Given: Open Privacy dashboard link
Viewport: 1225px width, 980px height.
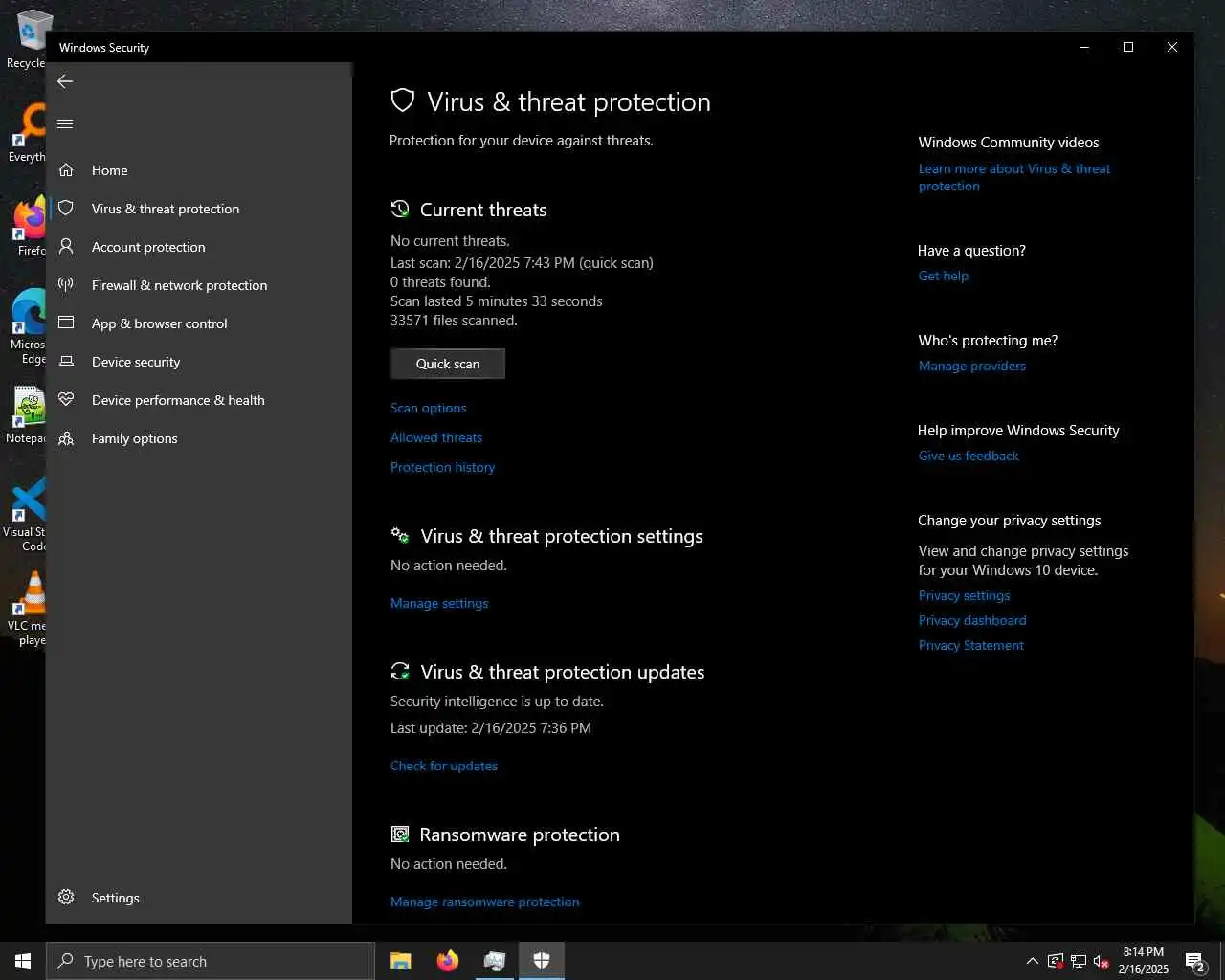Looking at the screenshot, I should pyautogui.click(x=972, y=620).
